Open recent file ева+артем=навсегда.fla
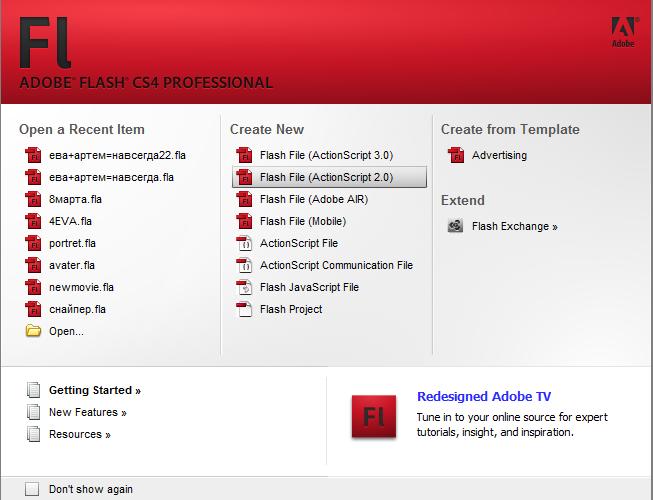 tap(111, 177)
